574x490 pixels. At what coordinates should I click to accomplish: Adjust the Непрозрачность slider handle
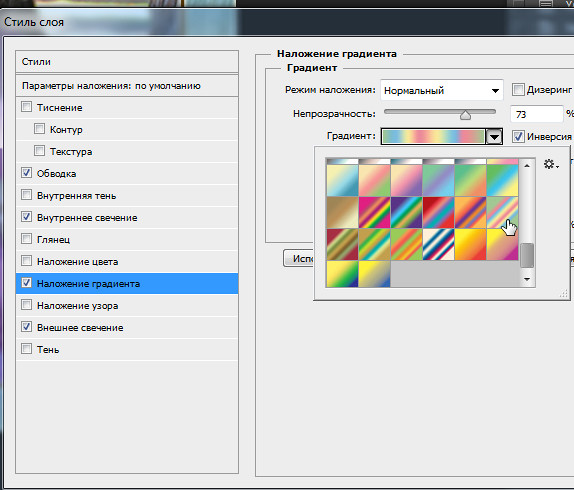[x=465, y=115]
